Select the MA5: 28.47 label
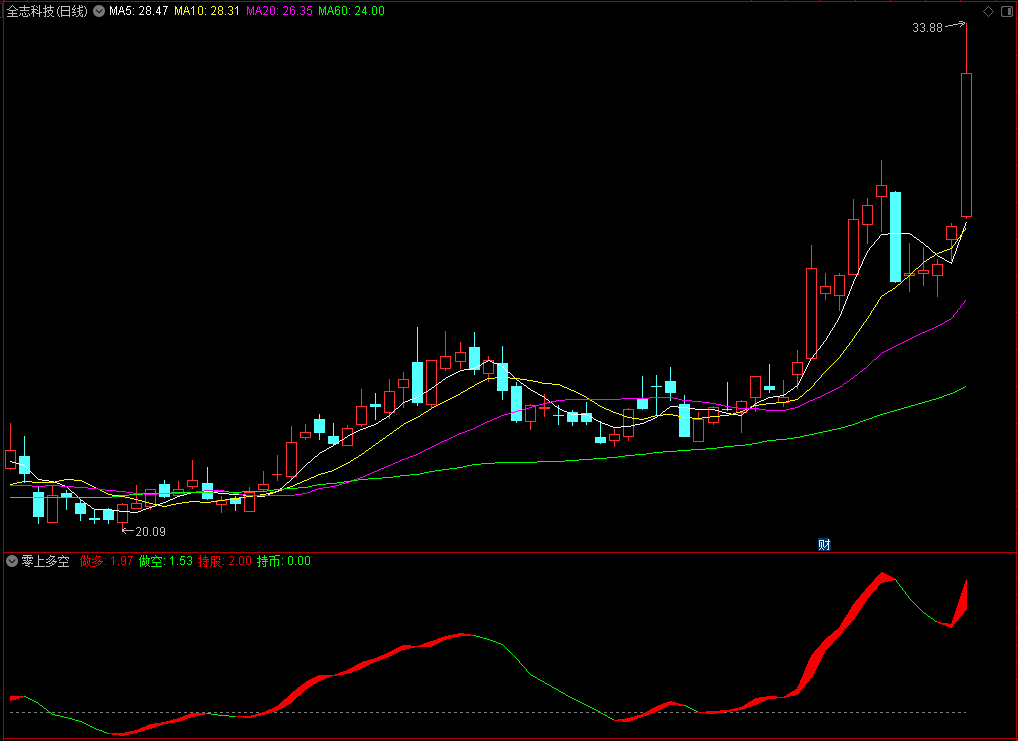This screenshot has width=1018, height=741. pos(138,11)
